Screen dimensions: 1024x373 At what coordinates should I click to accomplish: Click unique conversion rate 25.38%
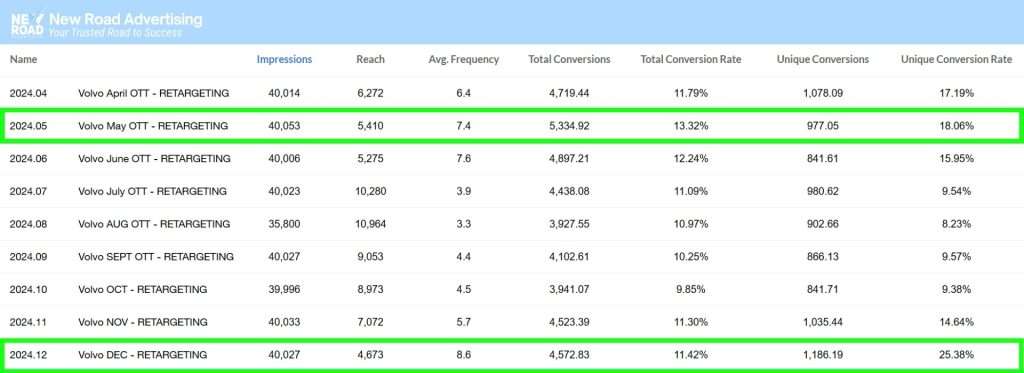pos(956,355)
